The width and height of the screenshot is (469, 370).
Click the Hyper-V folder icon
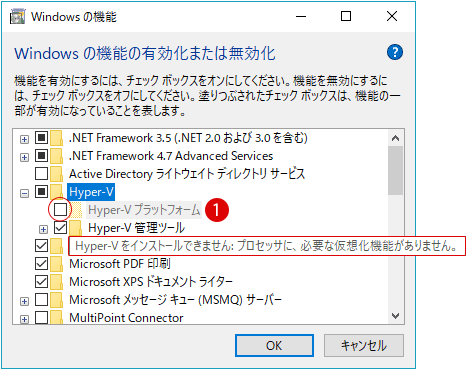(58, 192)
